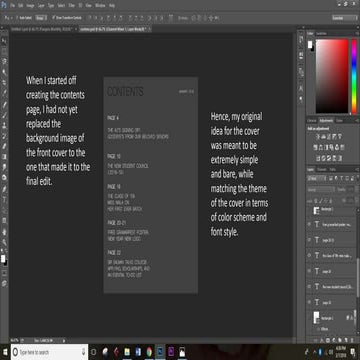
Task: Select the Gradient tool
Action: tap(4, 156)
